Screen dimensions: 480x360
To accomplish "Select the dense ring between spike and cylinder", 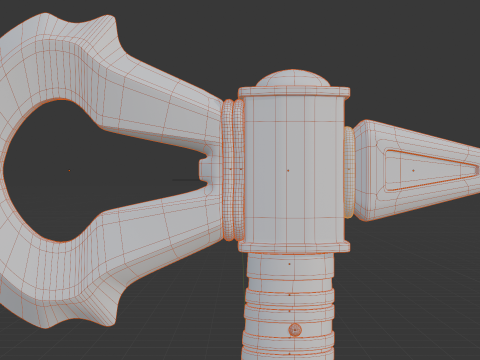I will coord(349,172).
